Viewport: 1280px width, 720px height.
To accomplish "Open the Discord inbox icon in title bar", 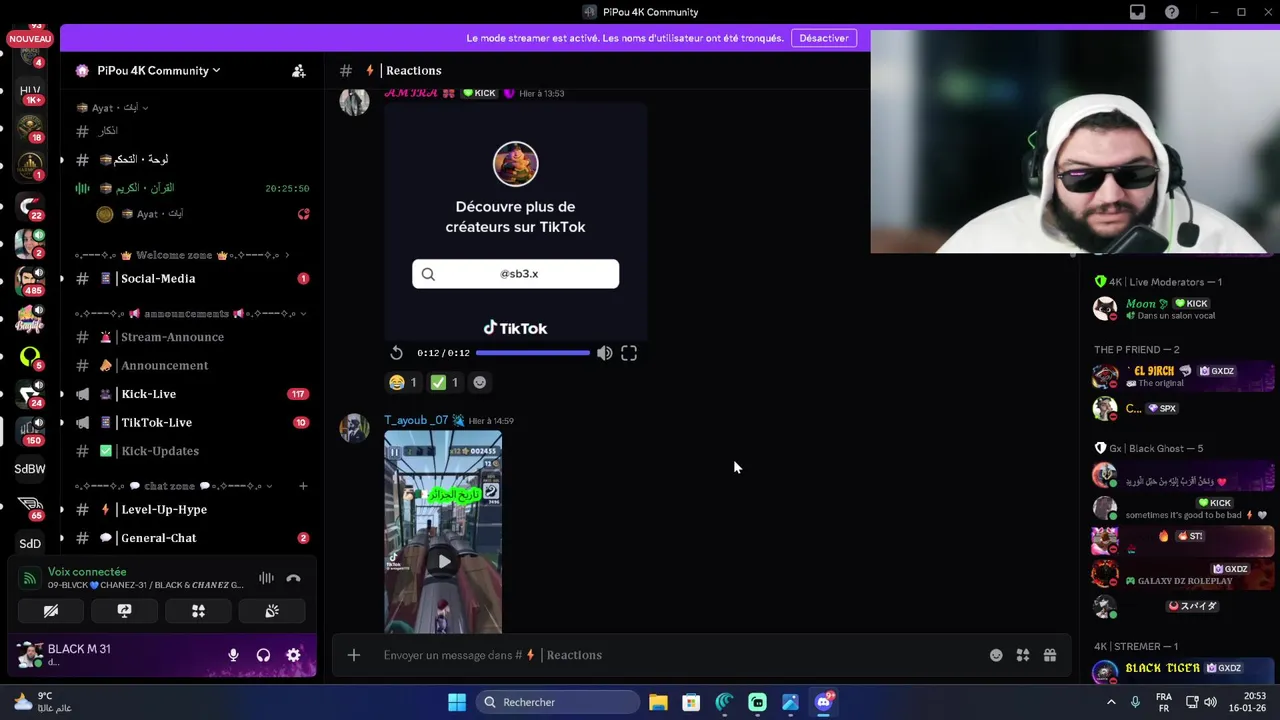I will [1137, 12].
